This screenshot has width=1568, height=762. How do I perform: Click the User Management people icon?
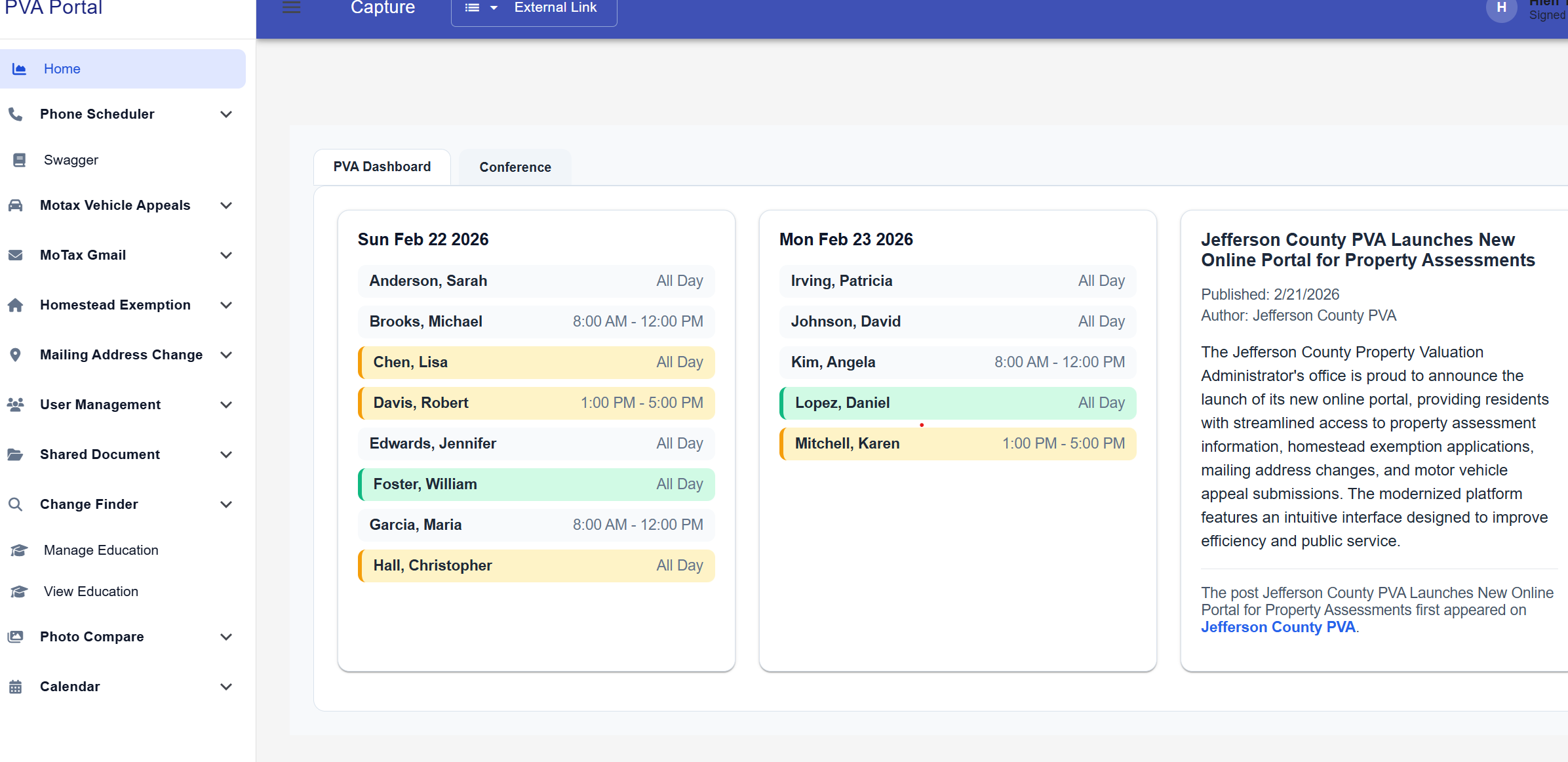tap(15, 405)
